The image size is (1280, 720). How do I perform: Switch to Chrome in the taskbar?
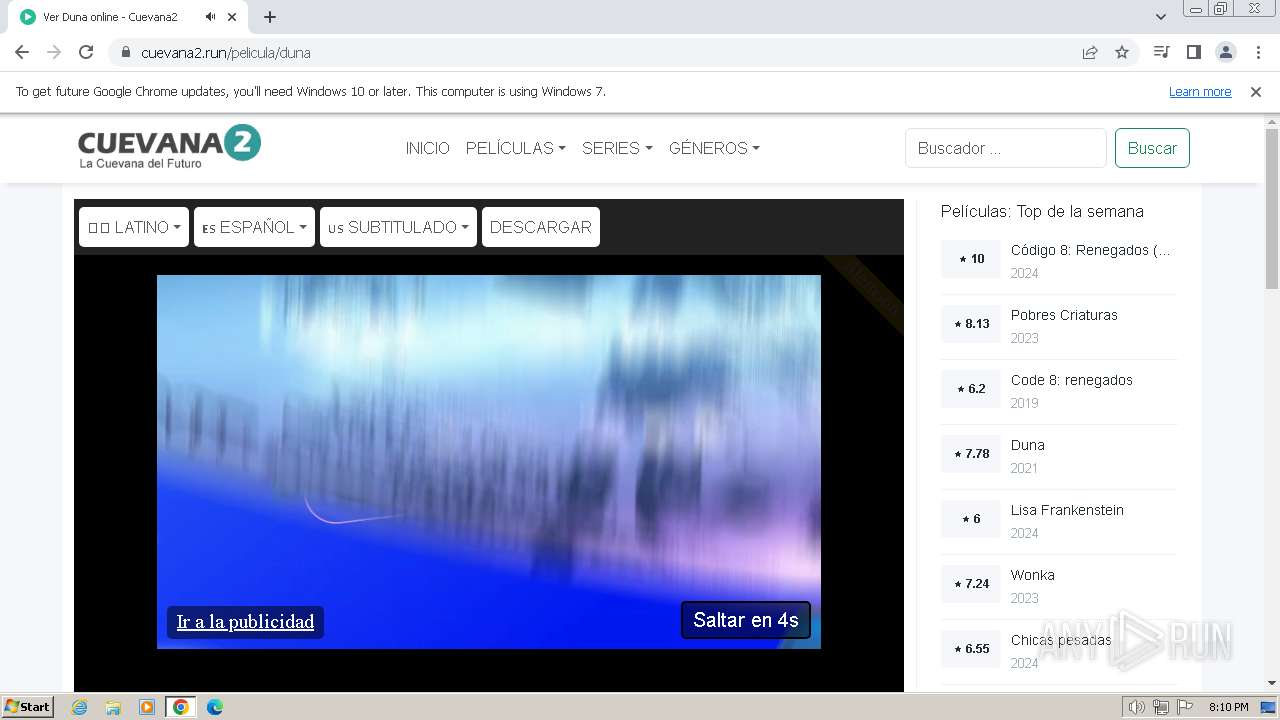[180, 707]
